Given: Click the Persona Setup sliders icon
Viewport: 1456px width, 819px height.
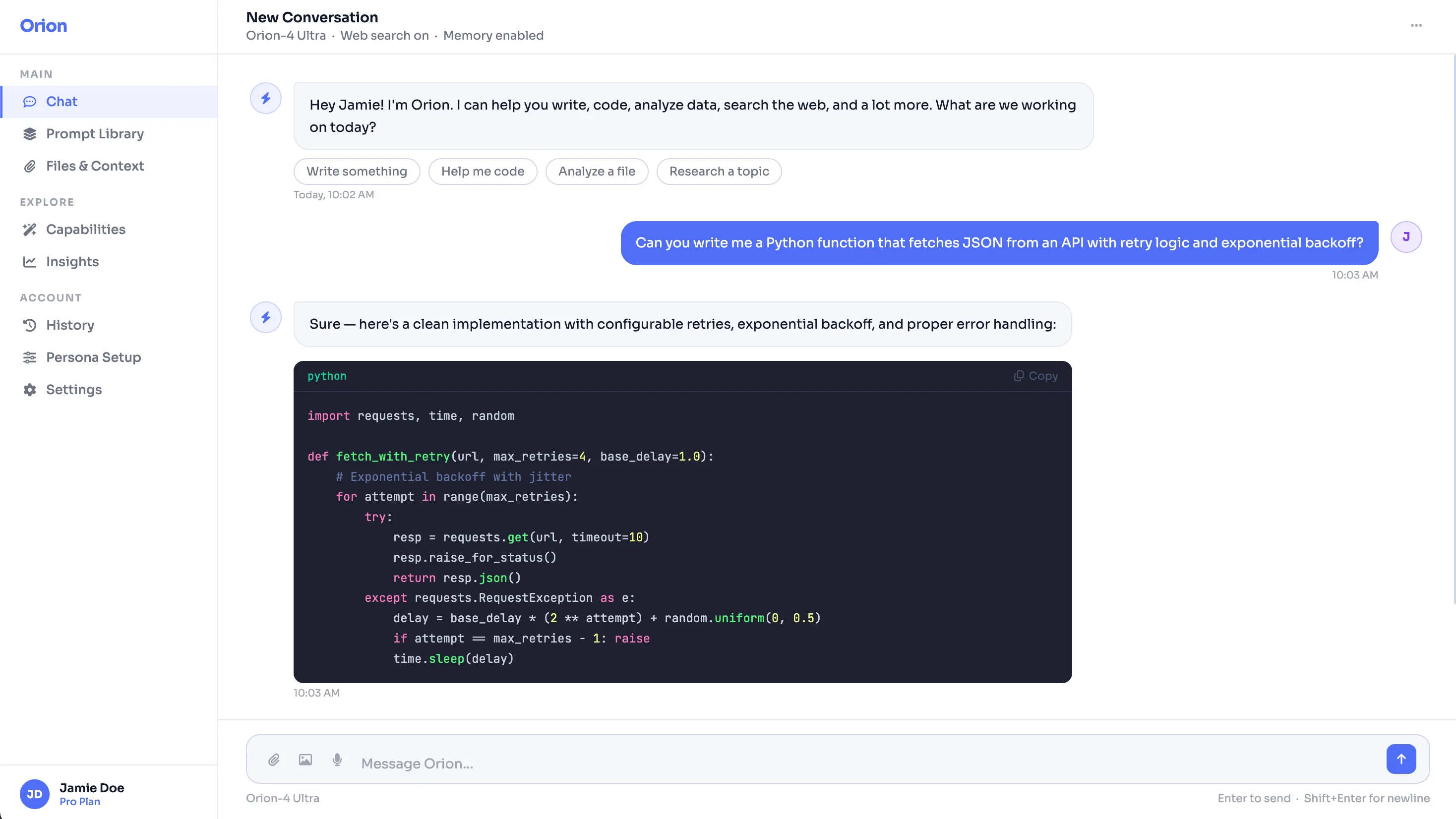Looking at the screenshot, I should [29, 357].
